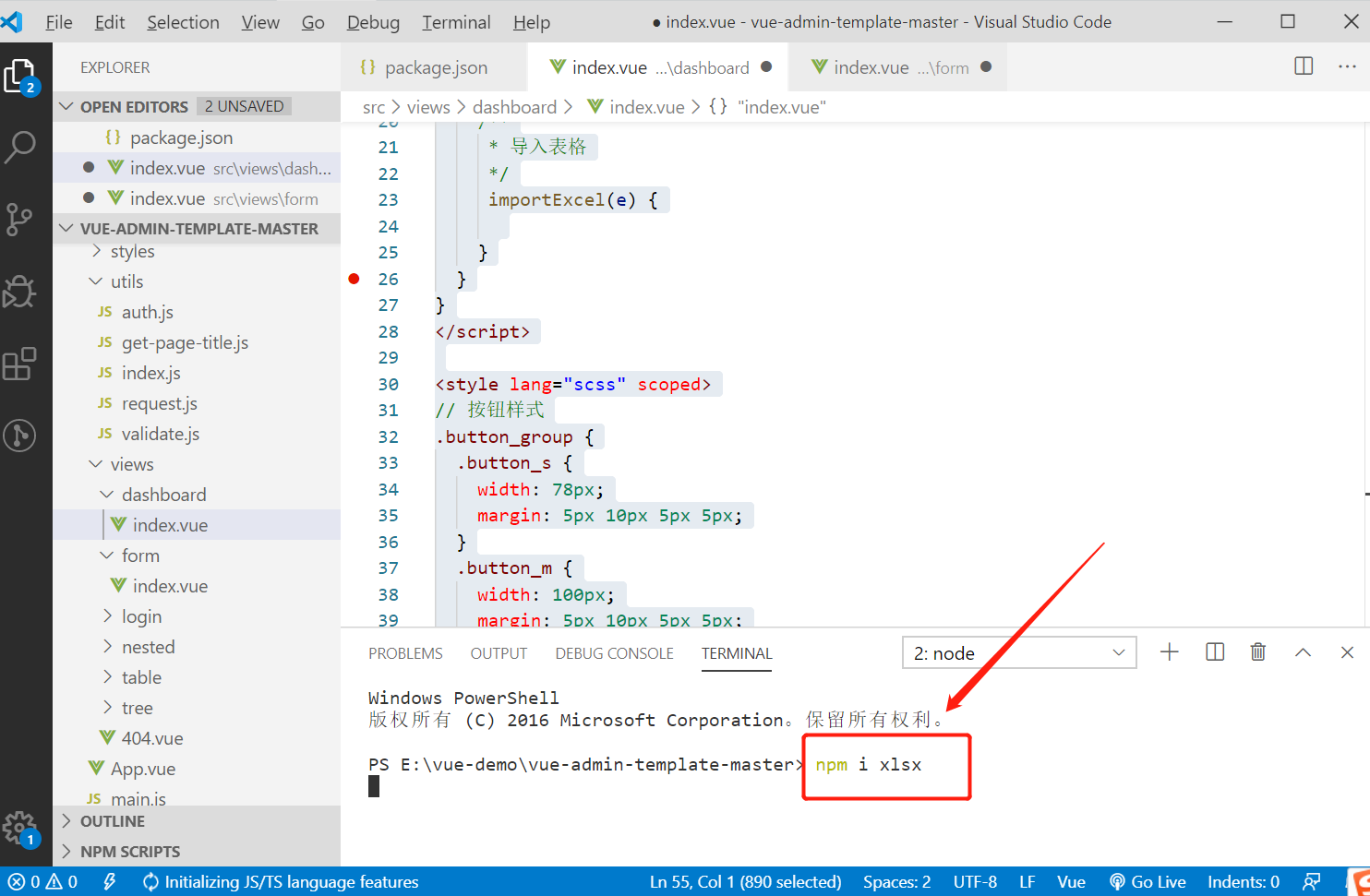1370x896 pixels.
Task: Collapse the form folder
Action: tap(197, 556)
